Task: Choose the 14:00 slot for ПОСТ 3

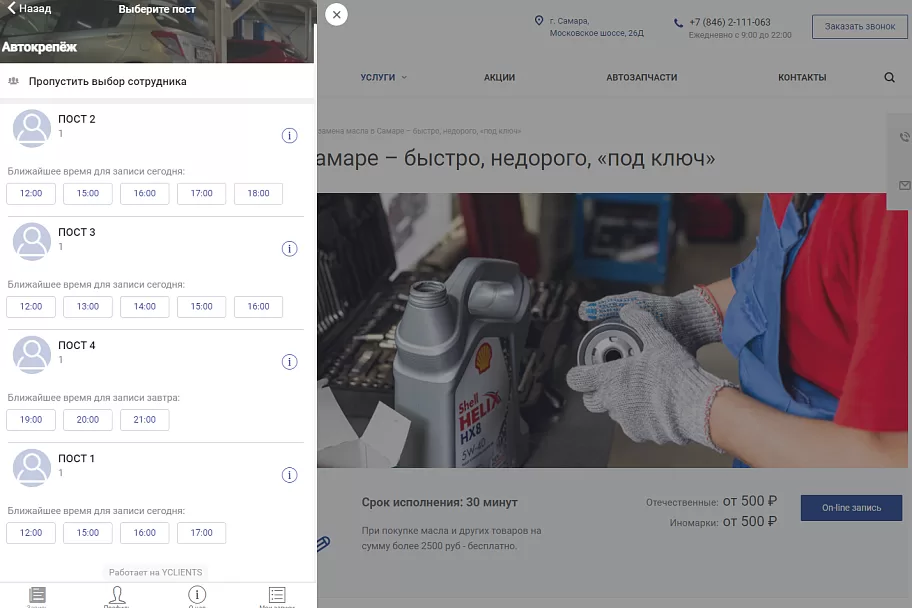Action: tap(145, 307)
